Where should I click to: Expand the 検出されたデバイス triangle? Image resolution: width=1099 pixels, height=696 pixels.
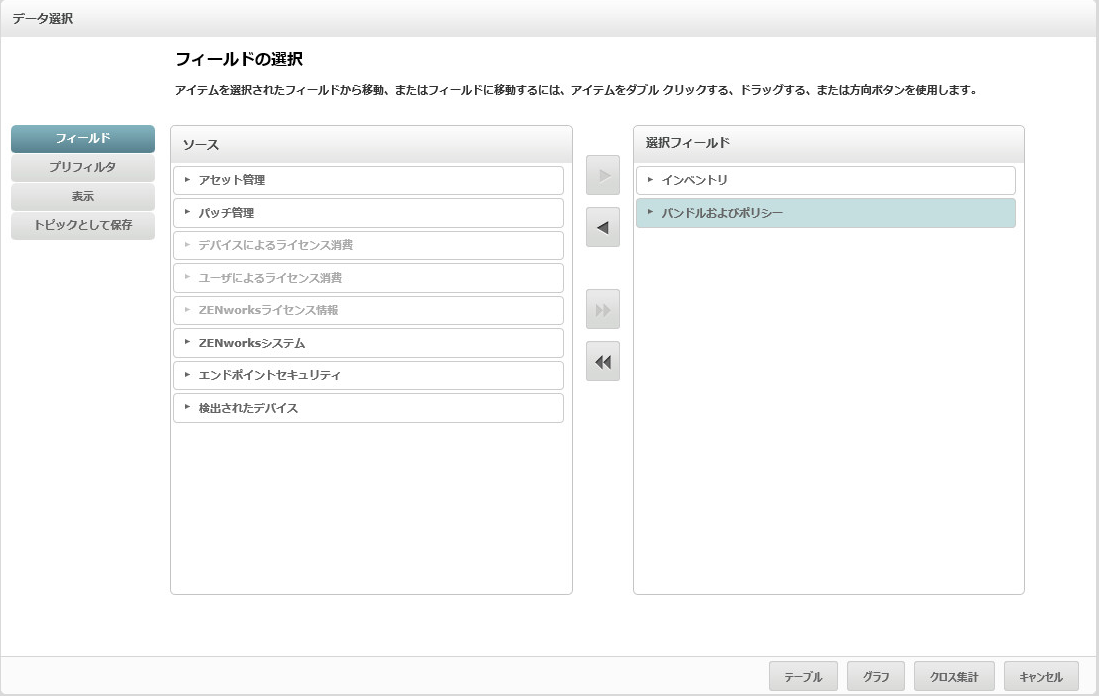[x=187, y=407]
